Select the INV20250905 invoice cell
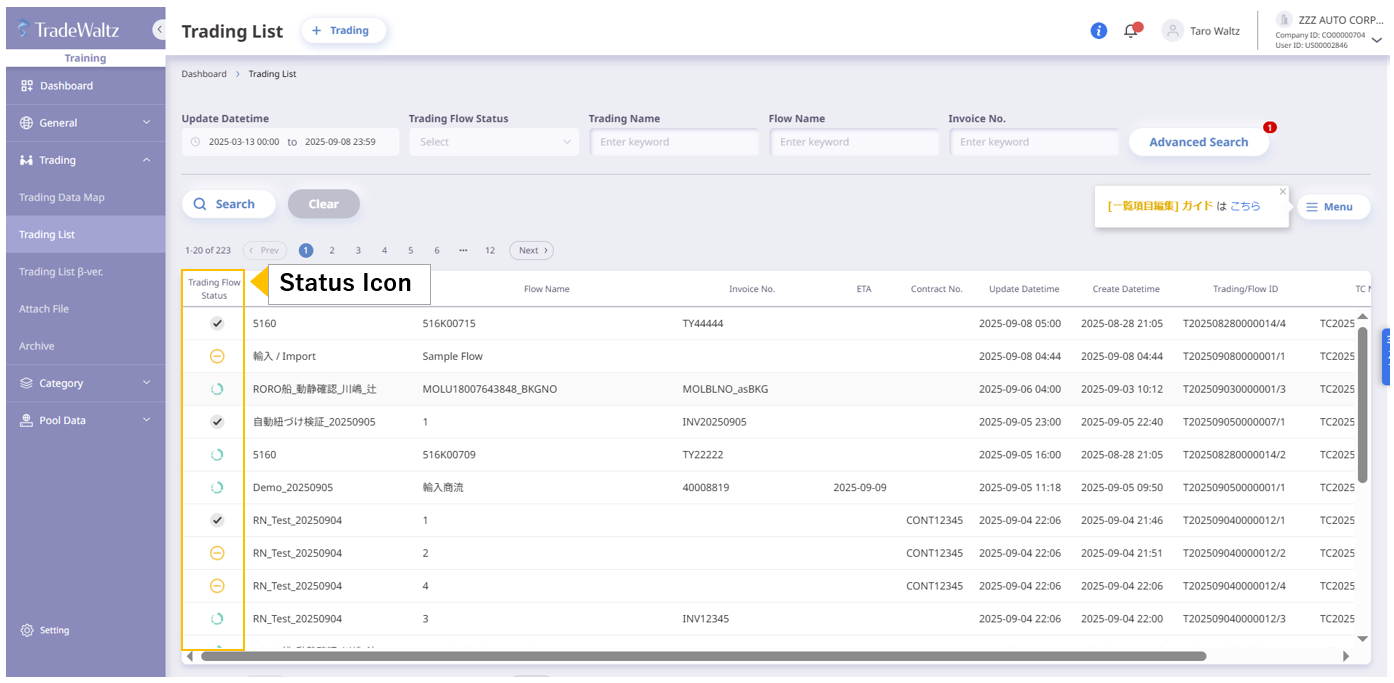The height and width of the screenshot is (683, 1394). tap(714, 422)
